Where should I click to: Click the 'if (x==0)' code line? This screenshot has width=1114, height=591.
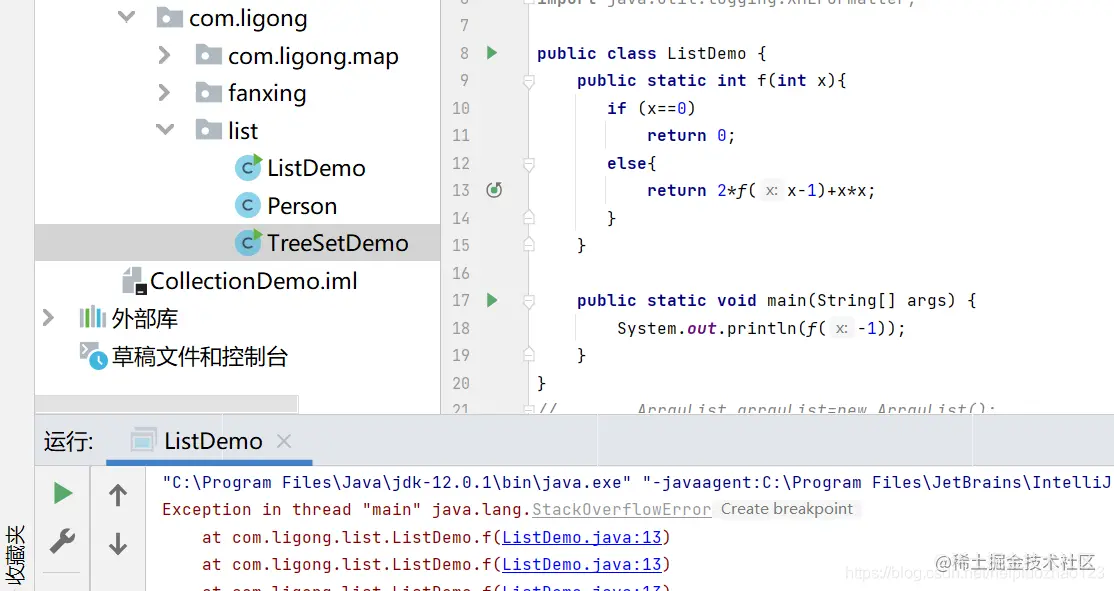pos(651,108)
